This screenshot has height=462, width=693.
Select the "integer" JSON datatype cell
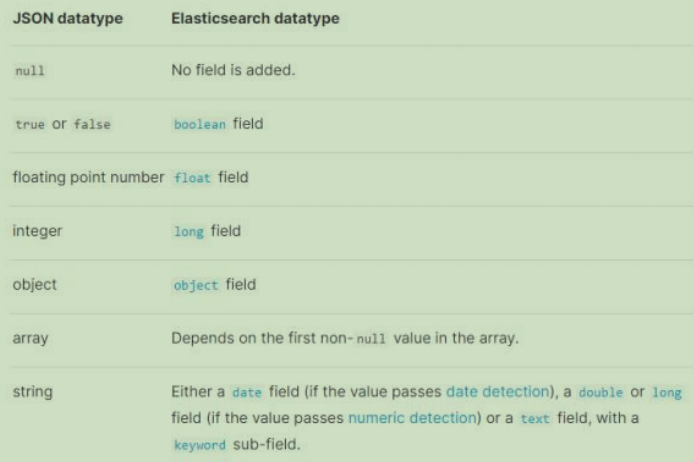coord(35,230)
